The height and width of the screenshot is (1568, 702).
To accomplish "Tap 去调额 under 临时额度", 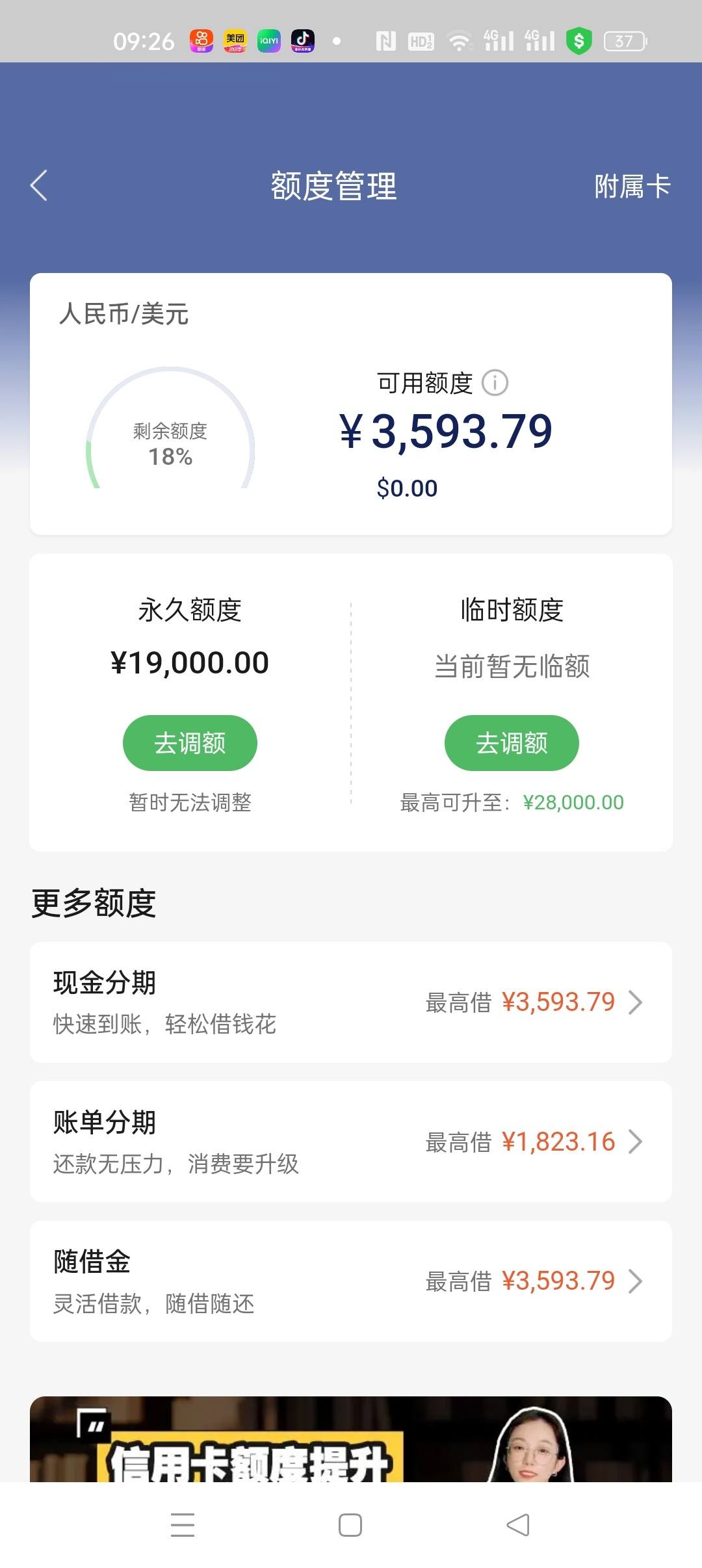I will click(512, 743).
